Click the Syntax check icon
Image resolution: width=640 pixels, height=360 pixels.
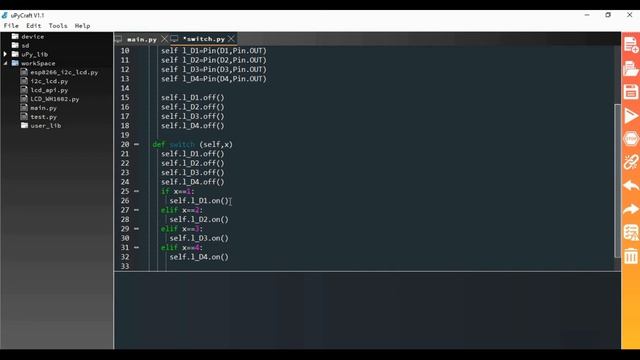pyautogui.click(x=631, y=233)
